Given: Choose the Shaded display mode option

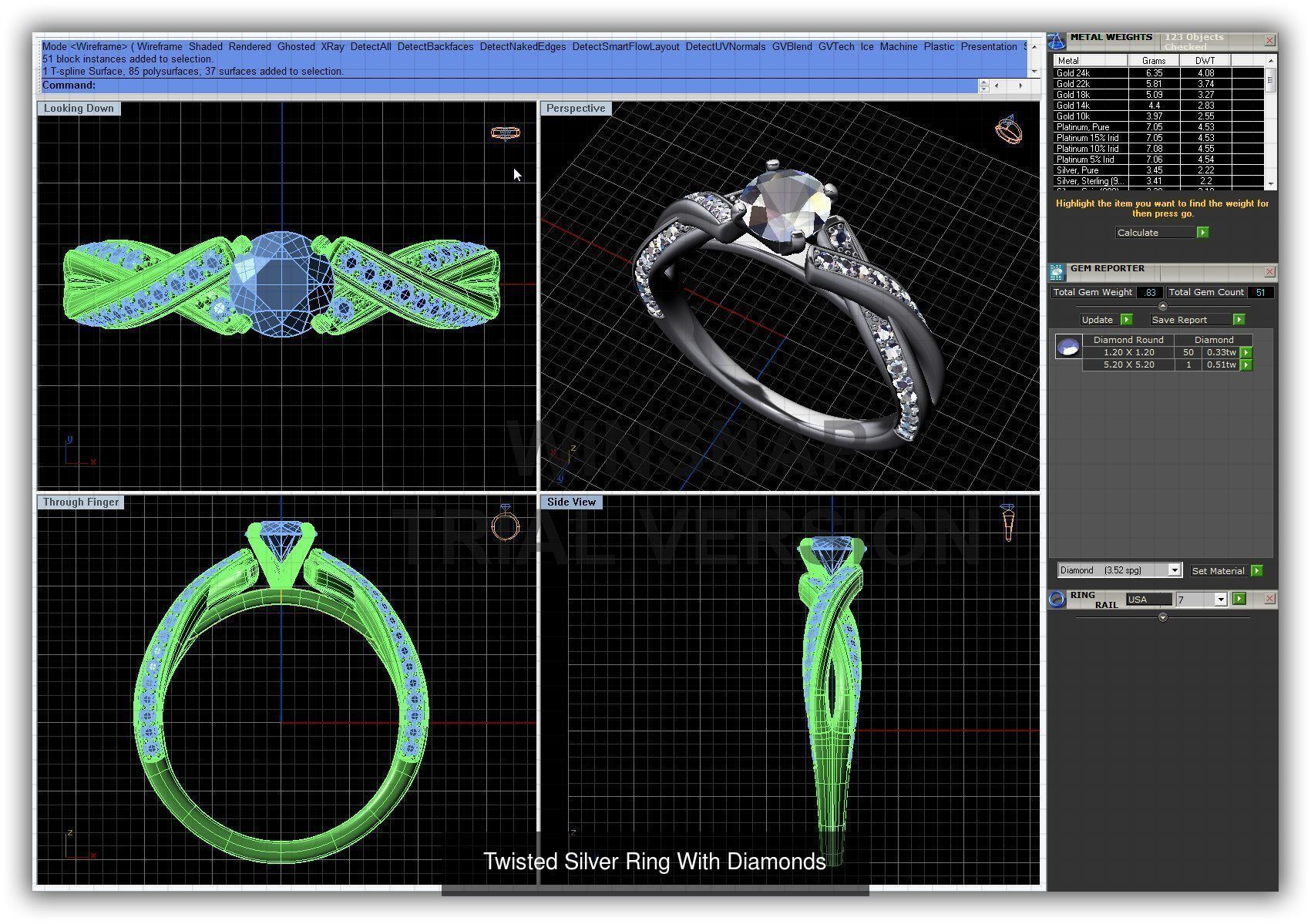Looking at the screenshot, I should (x=206, y=47).
